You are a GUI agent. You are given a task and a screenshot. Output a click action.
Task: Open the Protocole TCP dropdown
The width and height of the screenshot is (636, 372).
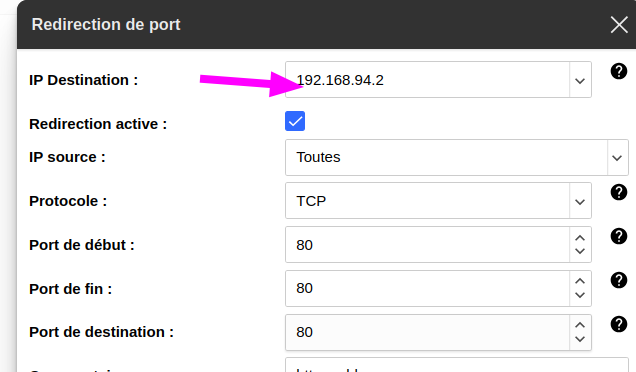click(x=438, y=201)
